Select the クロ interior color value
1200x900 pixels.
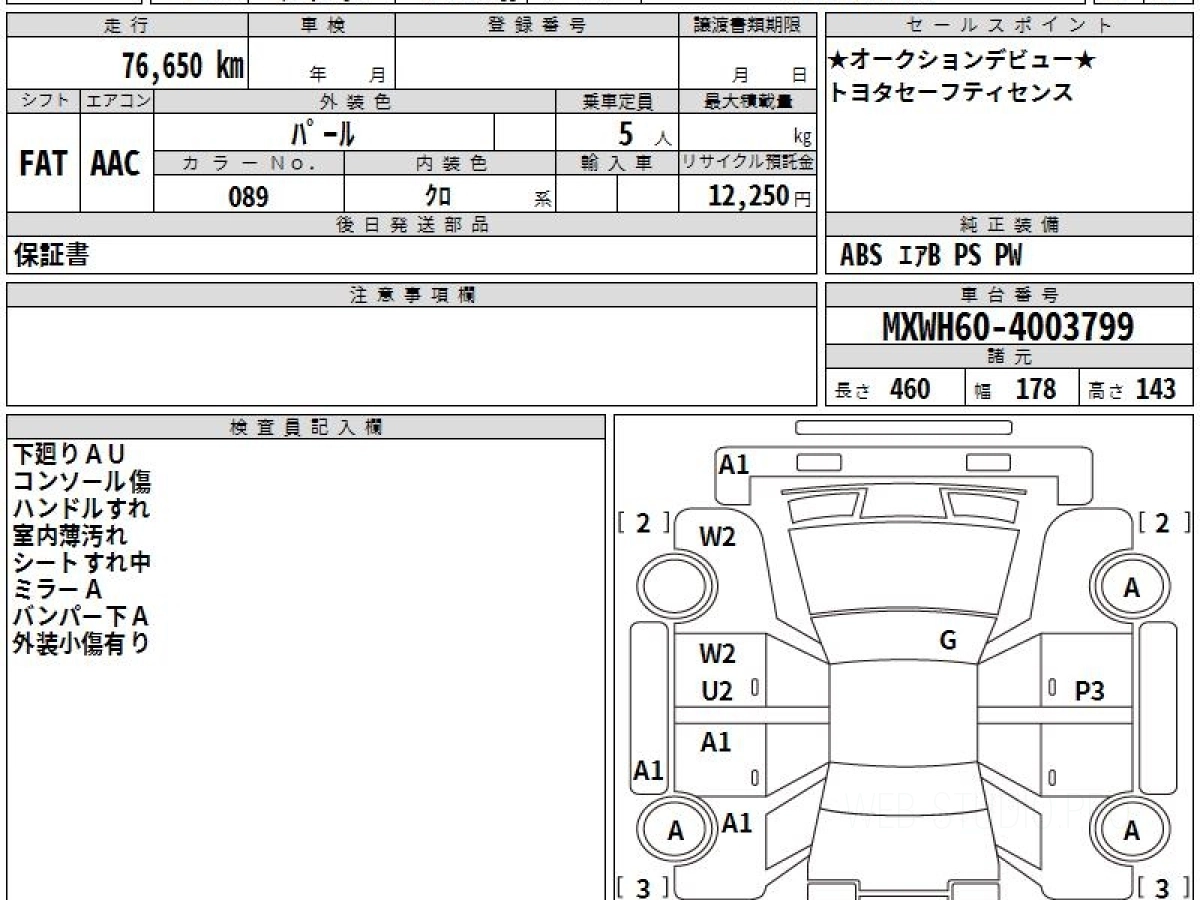tap(437, 197)
